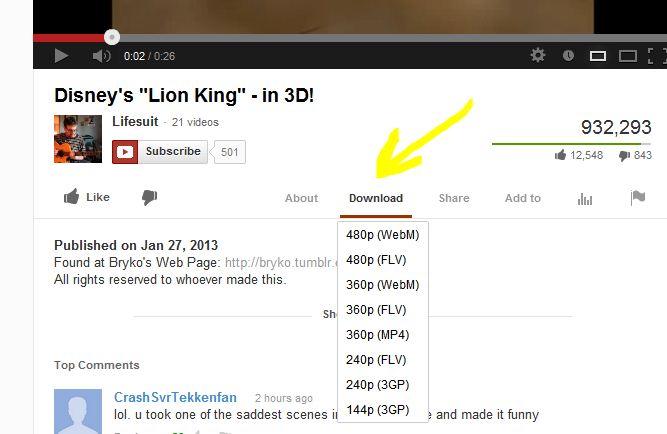The height and width of the screenshot is (434, 667).
Task: Mute the video volume speaker icon
Action: click(101, 56)
